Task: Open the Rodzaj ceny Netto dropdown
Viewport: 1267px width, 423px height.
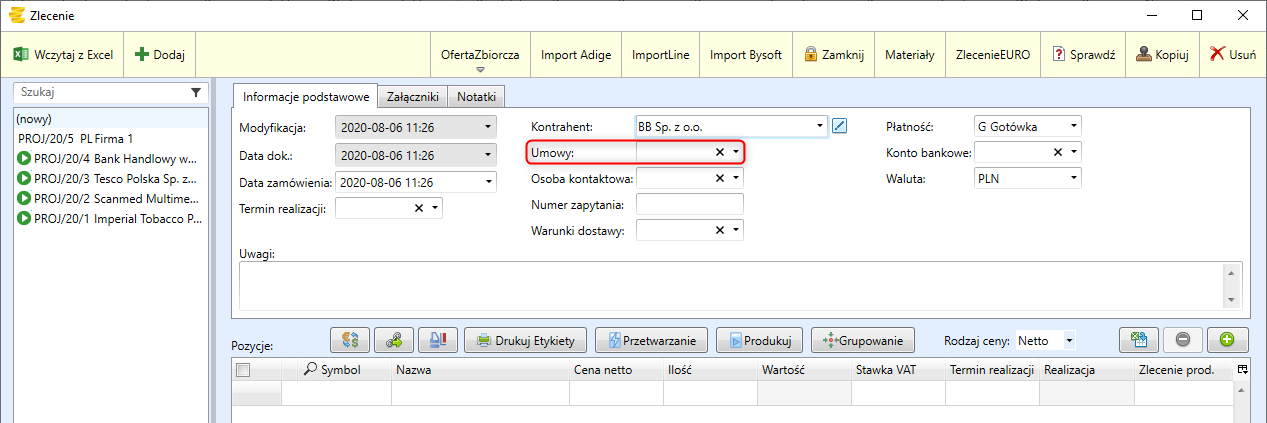Action: 1068,340
